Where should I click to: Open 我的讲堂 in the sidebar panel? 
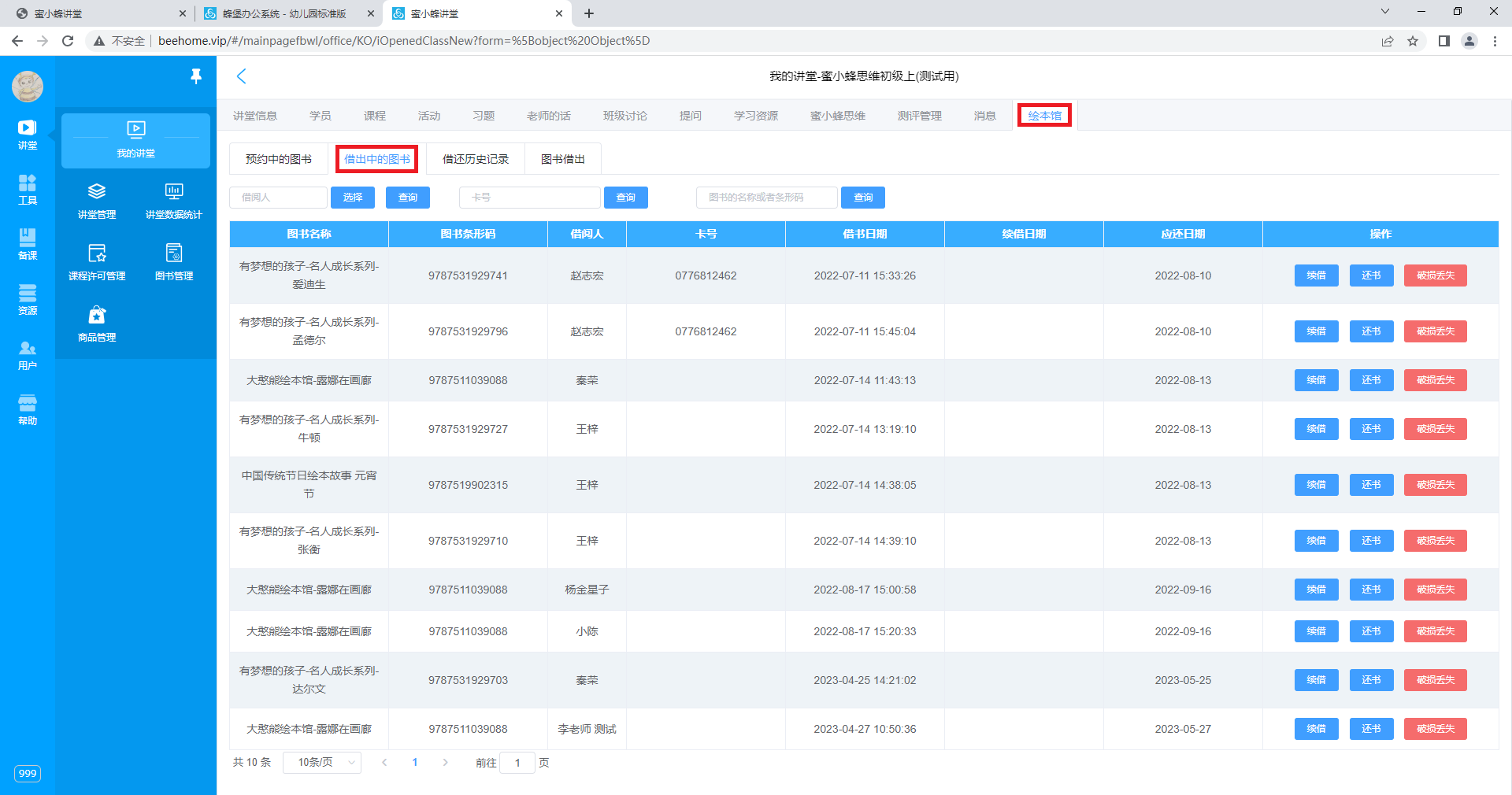click(x=135, y=139)
